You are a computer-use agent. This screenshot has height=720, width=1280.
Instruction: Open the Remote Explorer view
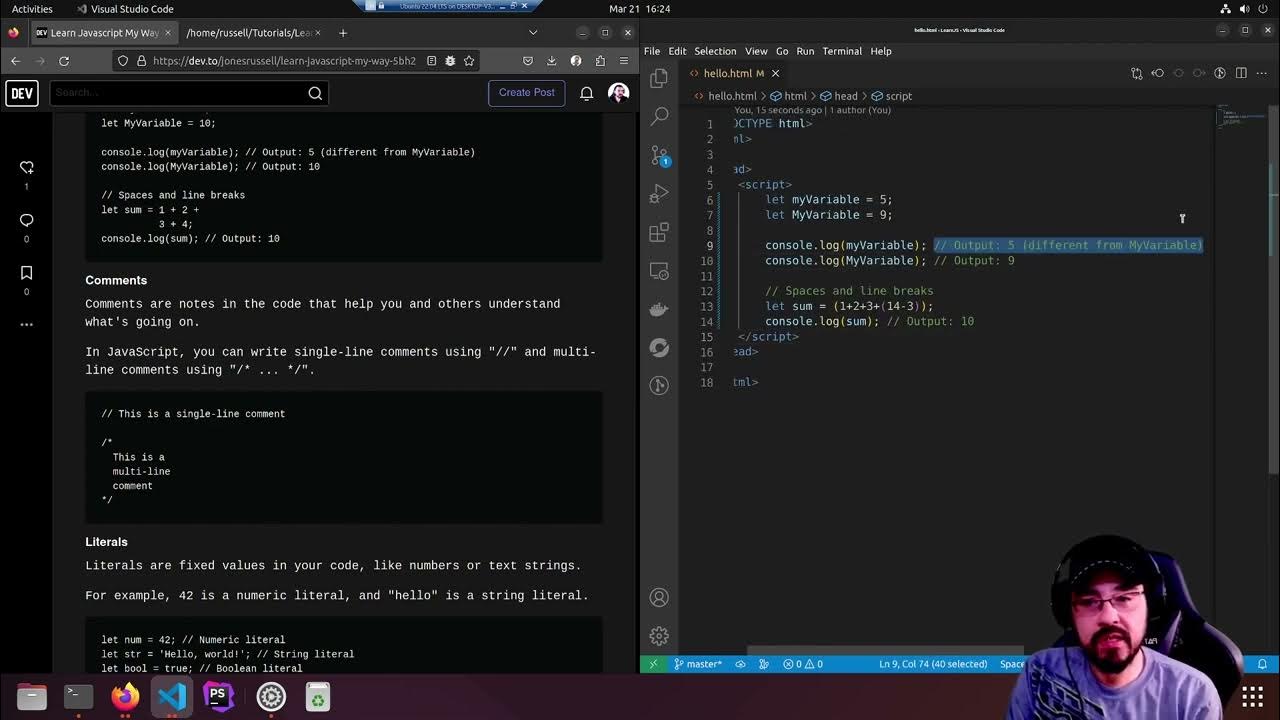pyautogui.click(x=659, y=271)
